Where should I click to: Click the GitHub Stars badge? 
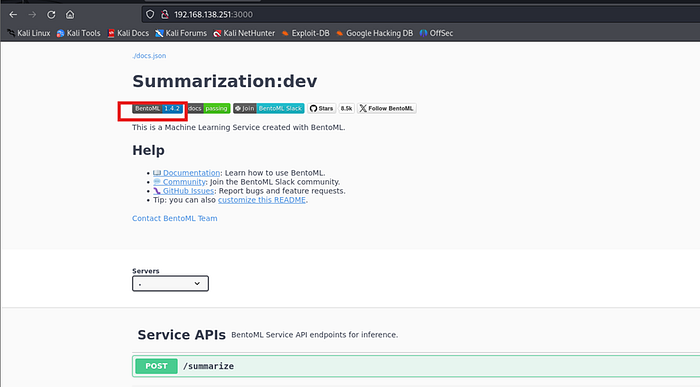click(x=321, y=108)
